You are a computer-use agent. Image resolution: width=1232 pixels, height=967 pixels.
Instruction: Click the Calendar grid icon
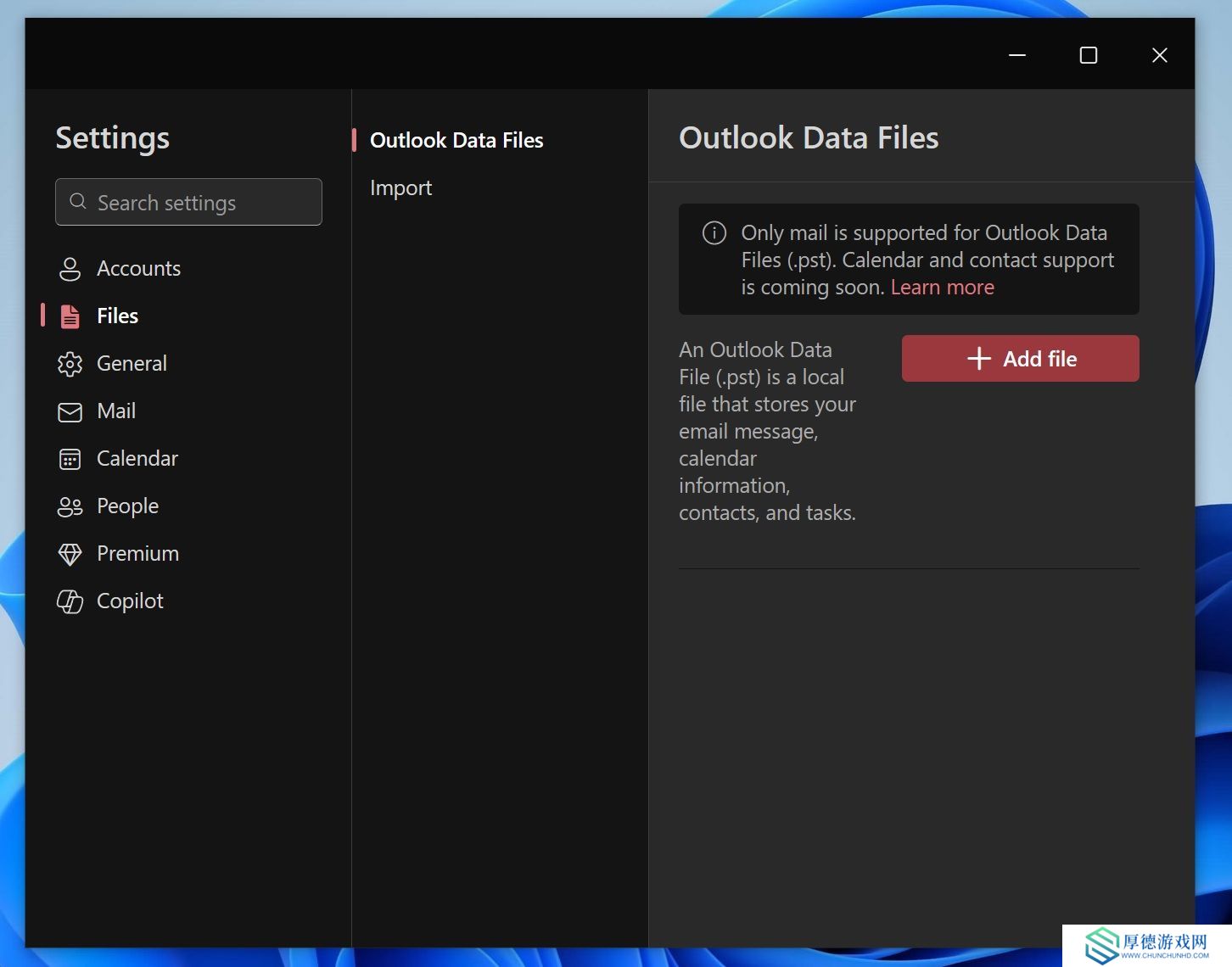click(x=70, y=459)
